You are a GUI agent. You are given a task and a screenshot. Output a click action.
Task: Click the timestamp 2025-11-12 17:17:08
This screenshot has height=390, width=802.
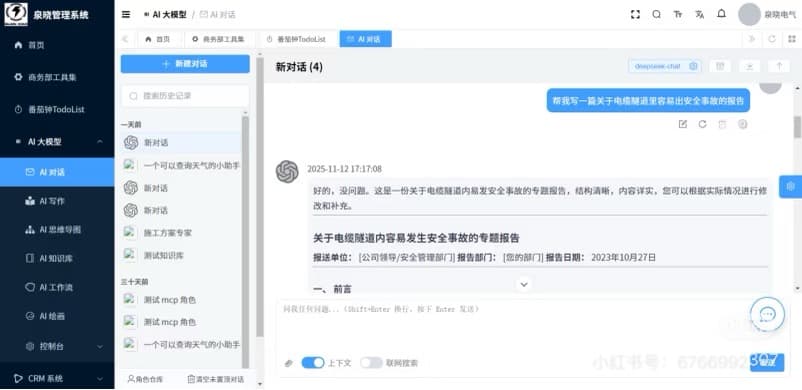pyautogui.click(x=344, y=169)
